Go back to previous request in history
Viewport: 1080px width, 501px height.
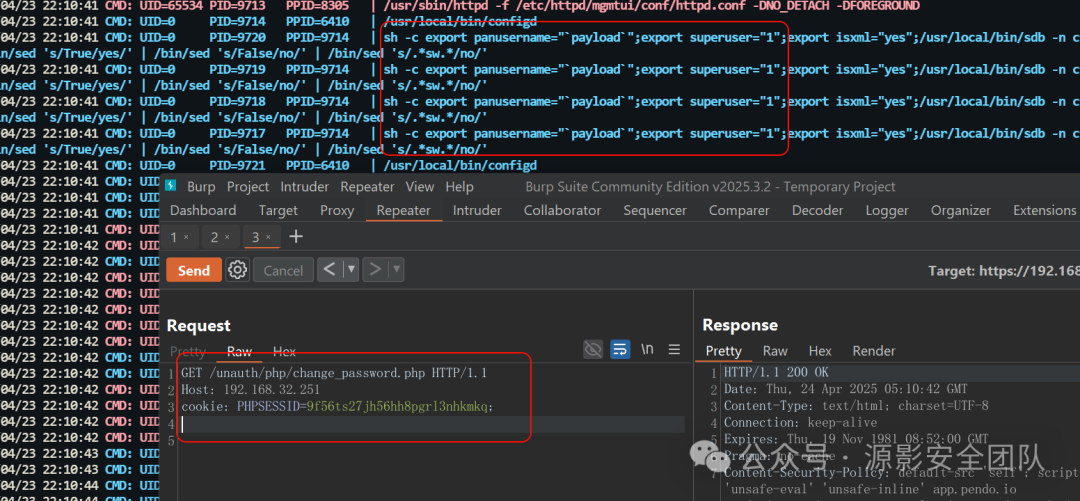click(329, 269)
